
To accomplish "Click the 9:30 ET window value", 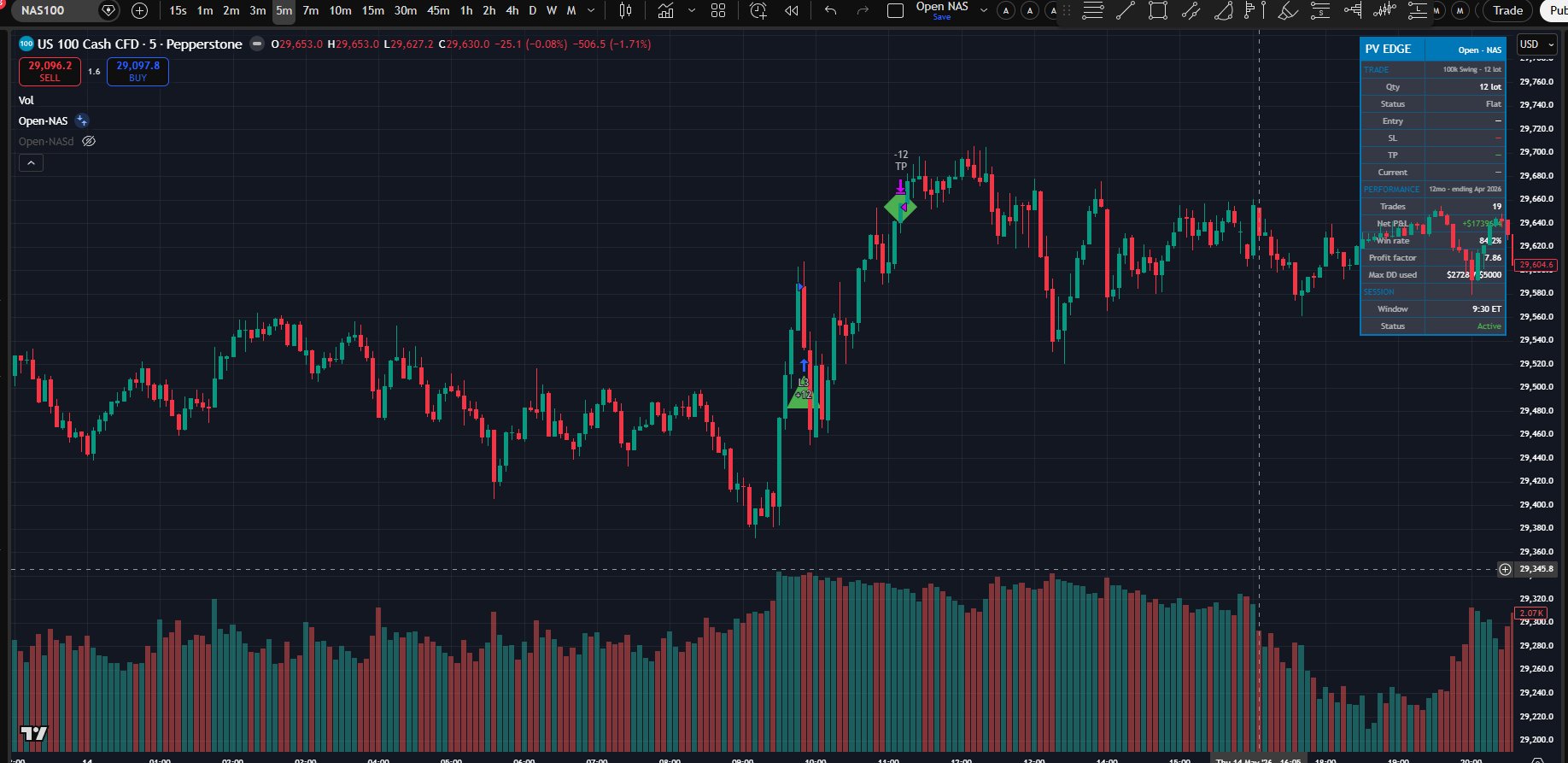I will tap(1486, 309).
